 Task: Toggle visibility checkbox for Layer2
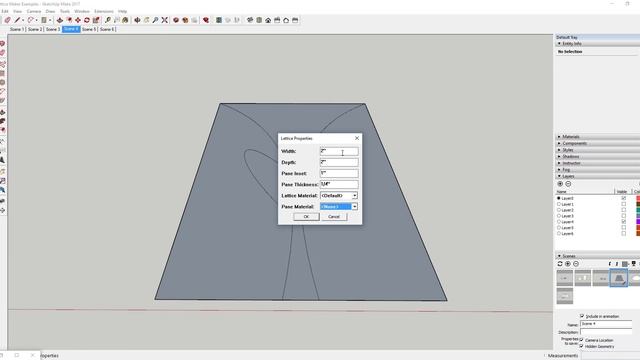tap(623, 210)
